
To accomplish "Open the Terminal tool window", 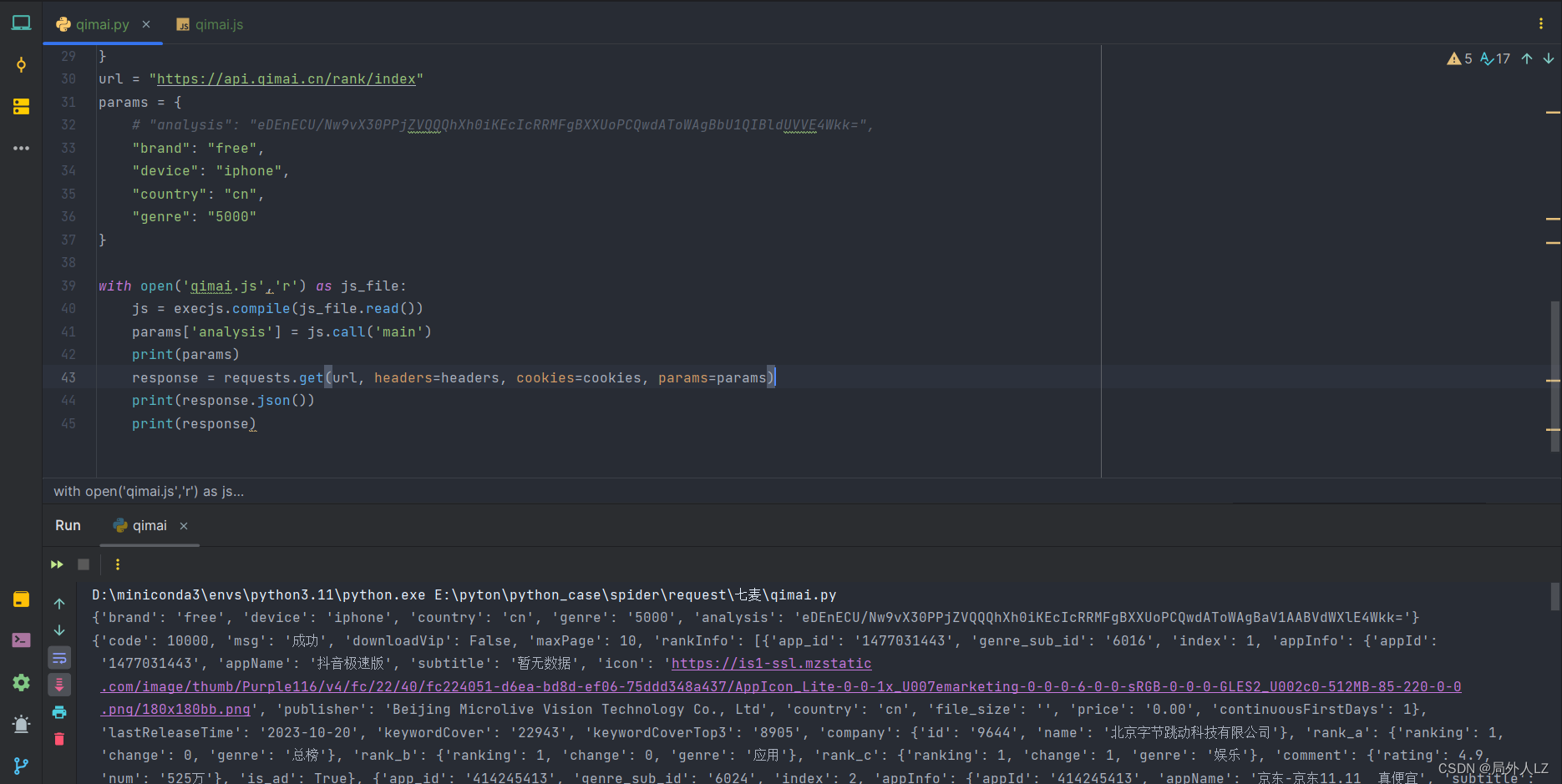I will pyautogui.click(x=21, y=640).
